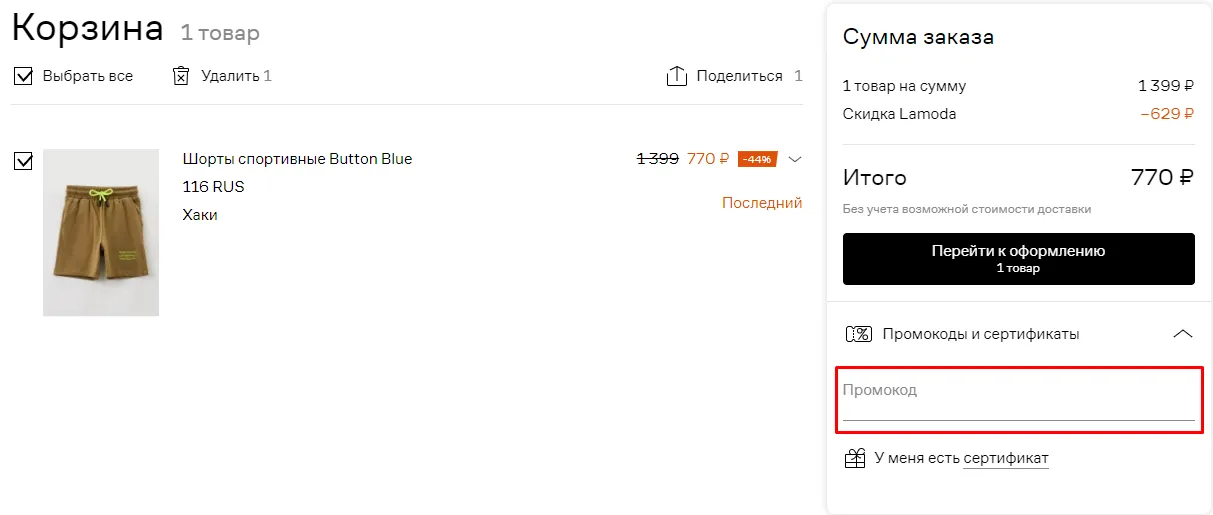Click the share upload icon
Viewport: 1213px width, 515px height.
tap(677, 76)
